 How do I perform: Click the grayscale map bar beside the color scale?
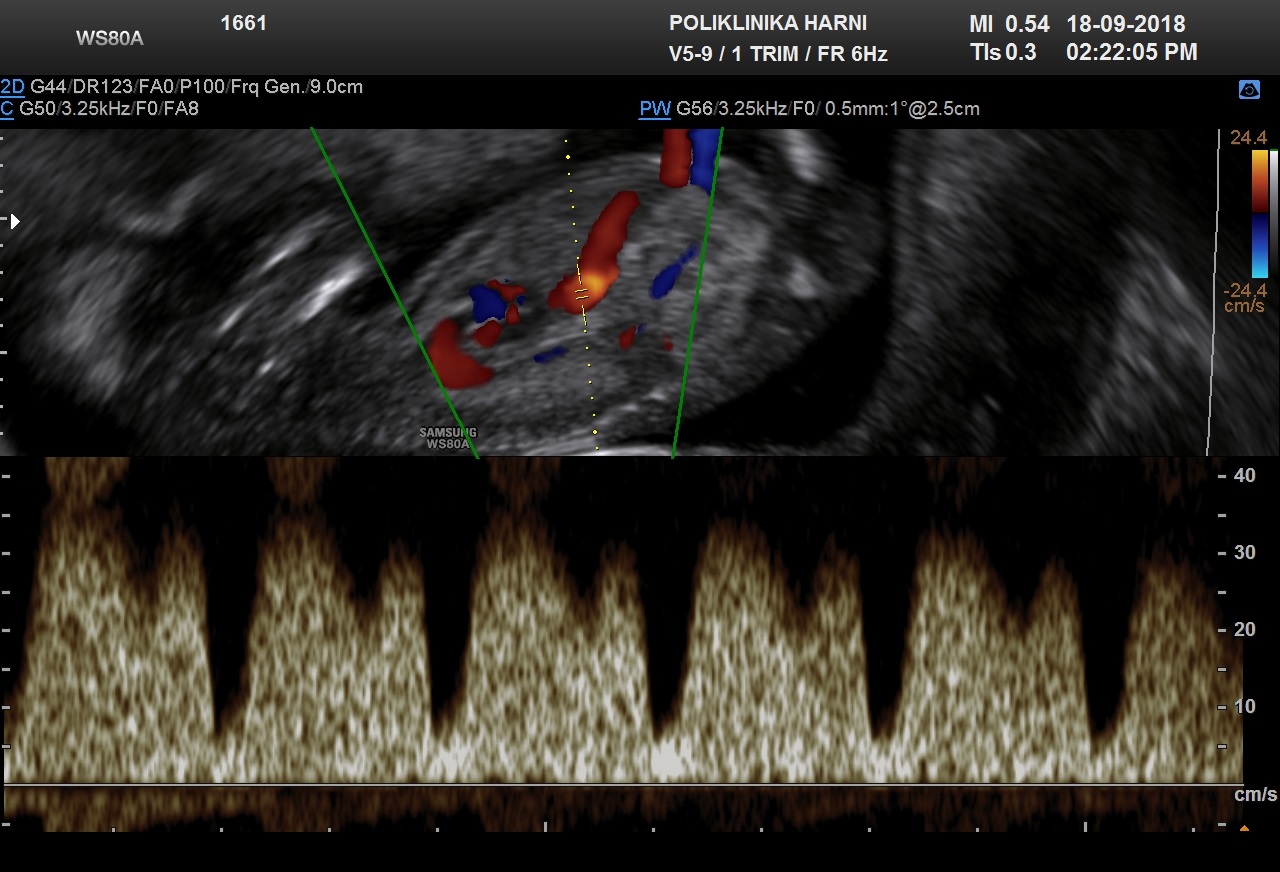[1273, 213]
